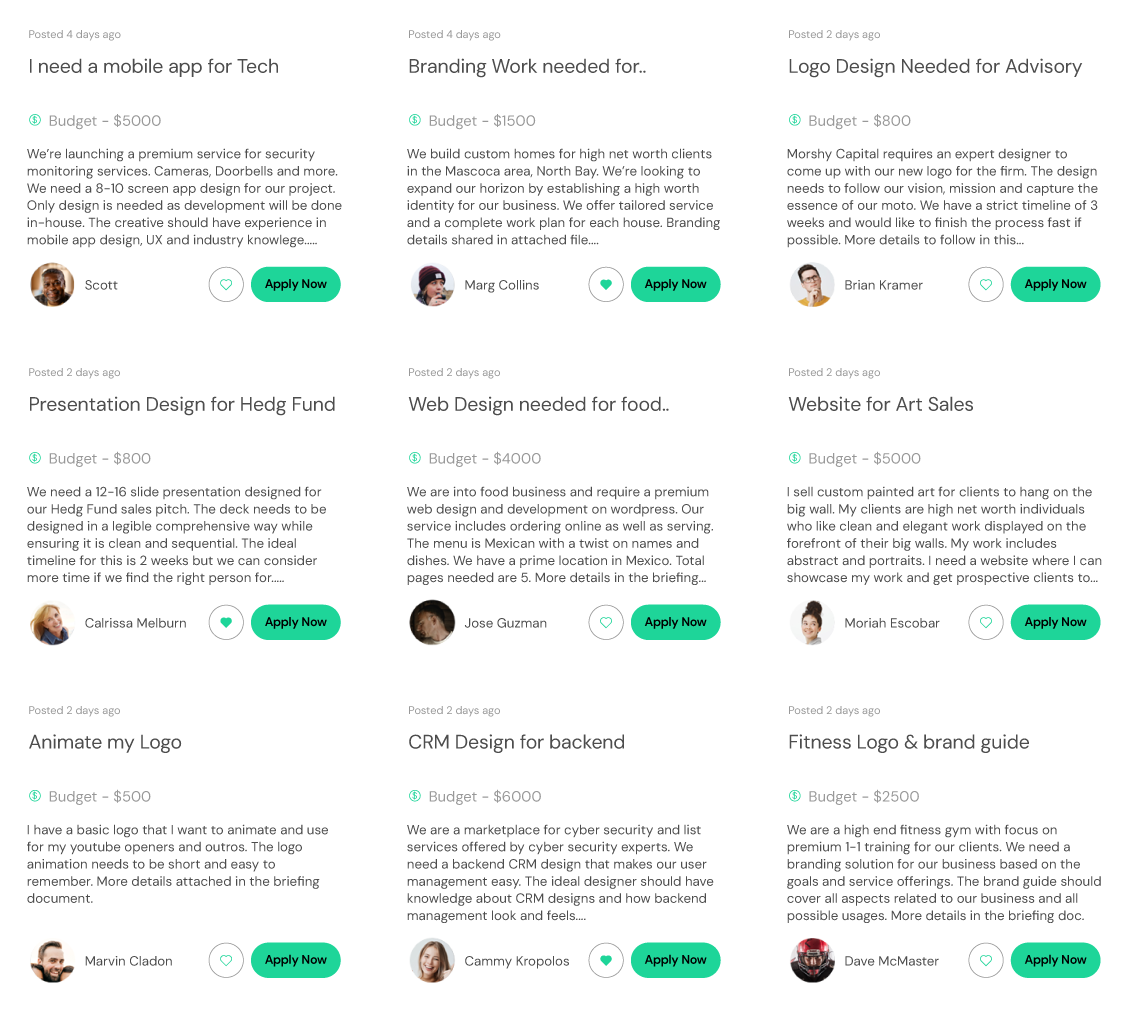Open Scott's profile avatar
Image resolution: width=1123 pixels, height=1011 pixels.
(52, 285)
